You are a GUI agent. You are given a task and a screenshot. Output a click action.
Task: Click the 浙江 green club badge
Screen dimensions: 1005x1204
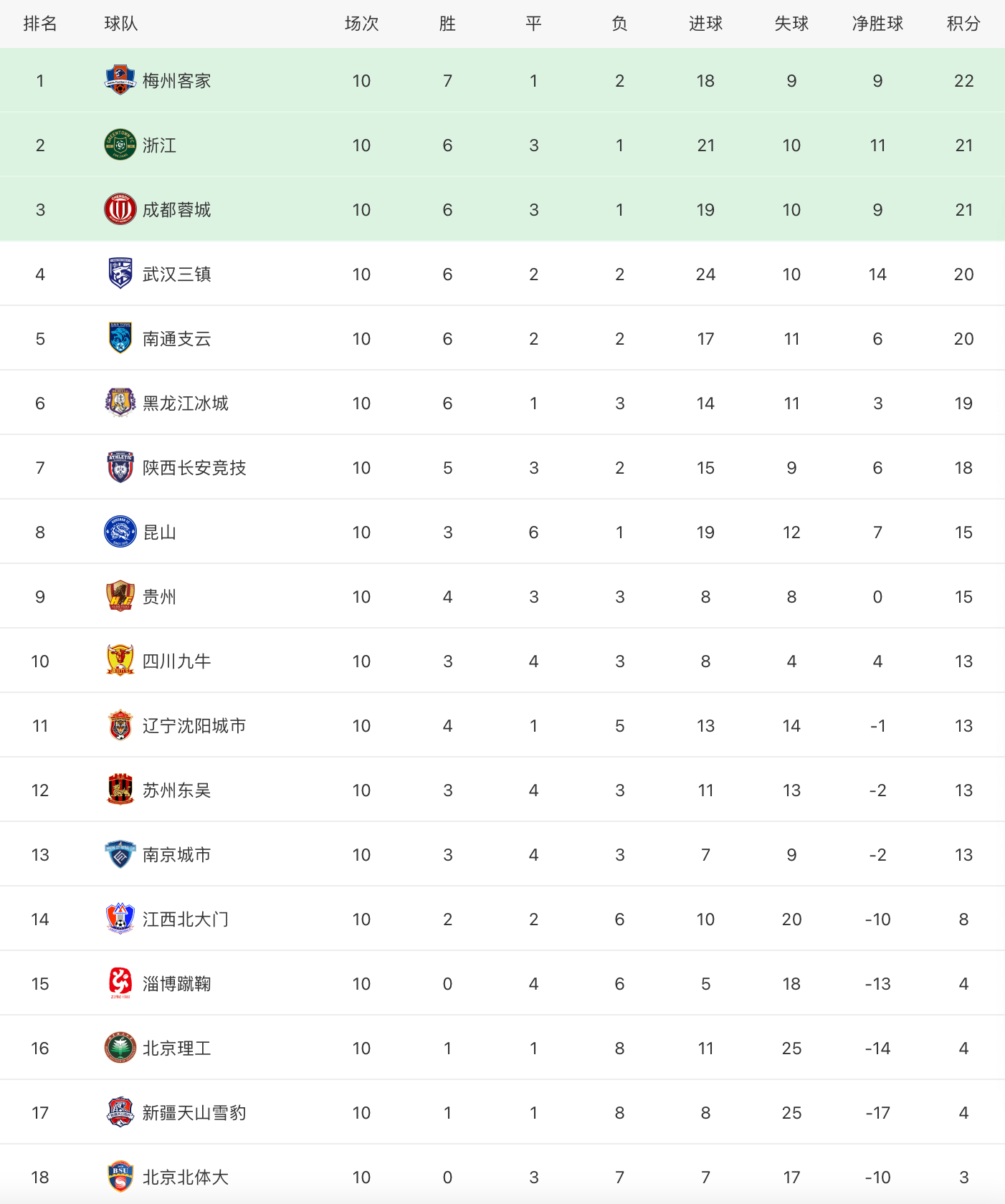[x=120, y=145]
